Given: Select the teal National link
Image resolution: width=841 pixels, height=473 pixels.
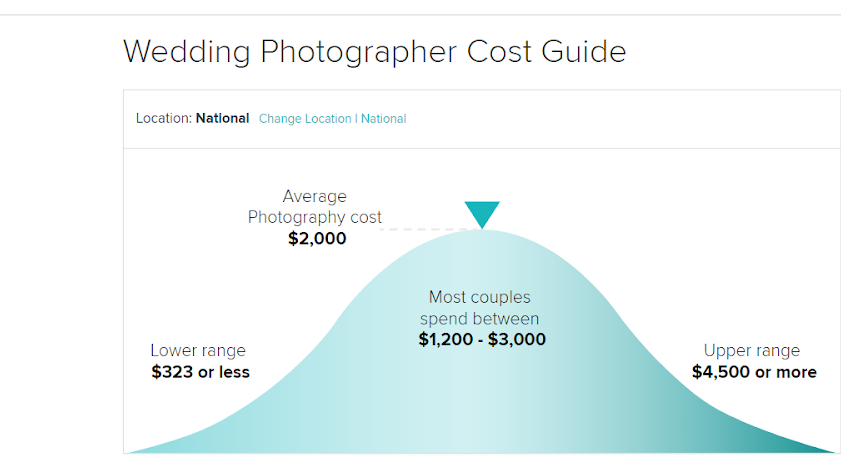Looking at the screenshot, I should click(x=383, y=119).
